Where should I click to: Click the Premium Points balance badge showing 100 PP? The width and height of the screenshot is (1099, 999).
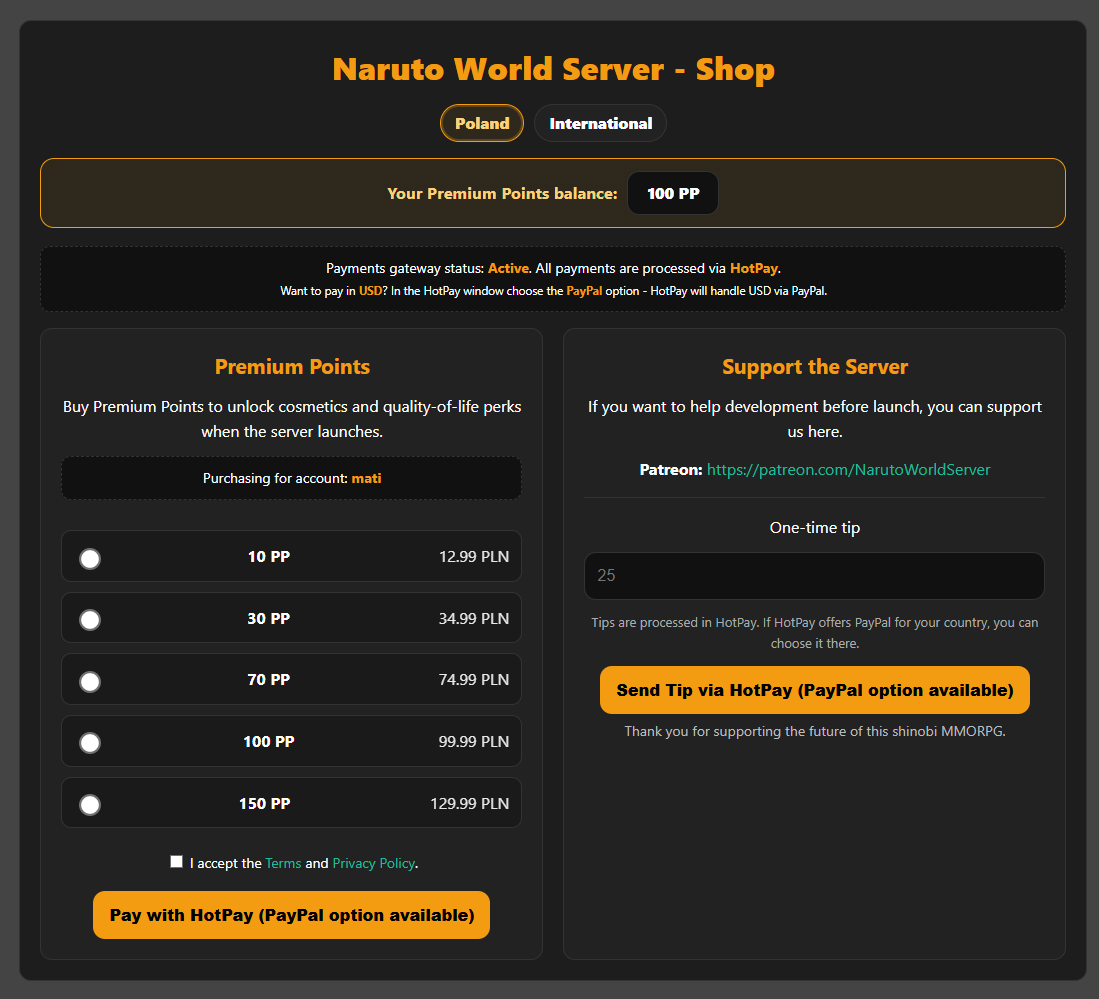(672, 192)
